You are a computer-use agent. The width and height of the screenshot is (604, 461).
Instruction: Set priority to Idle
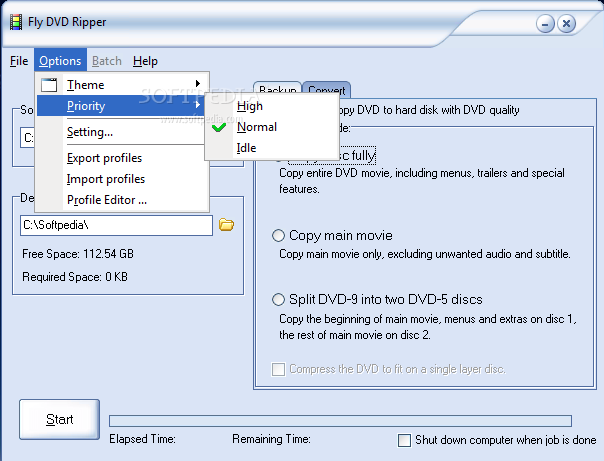[x=272, y=148]
